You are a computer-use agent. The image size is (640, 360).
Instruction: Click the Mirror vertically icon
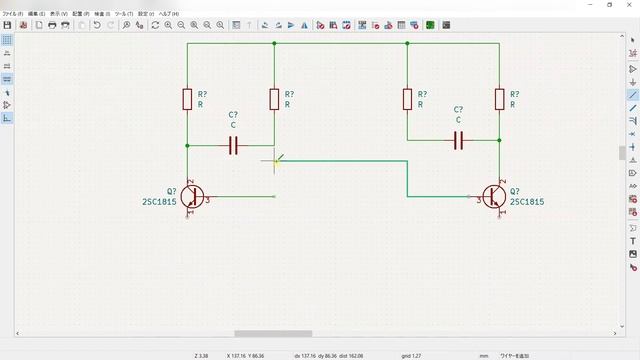pyautogui.click(x=291, y=25)
